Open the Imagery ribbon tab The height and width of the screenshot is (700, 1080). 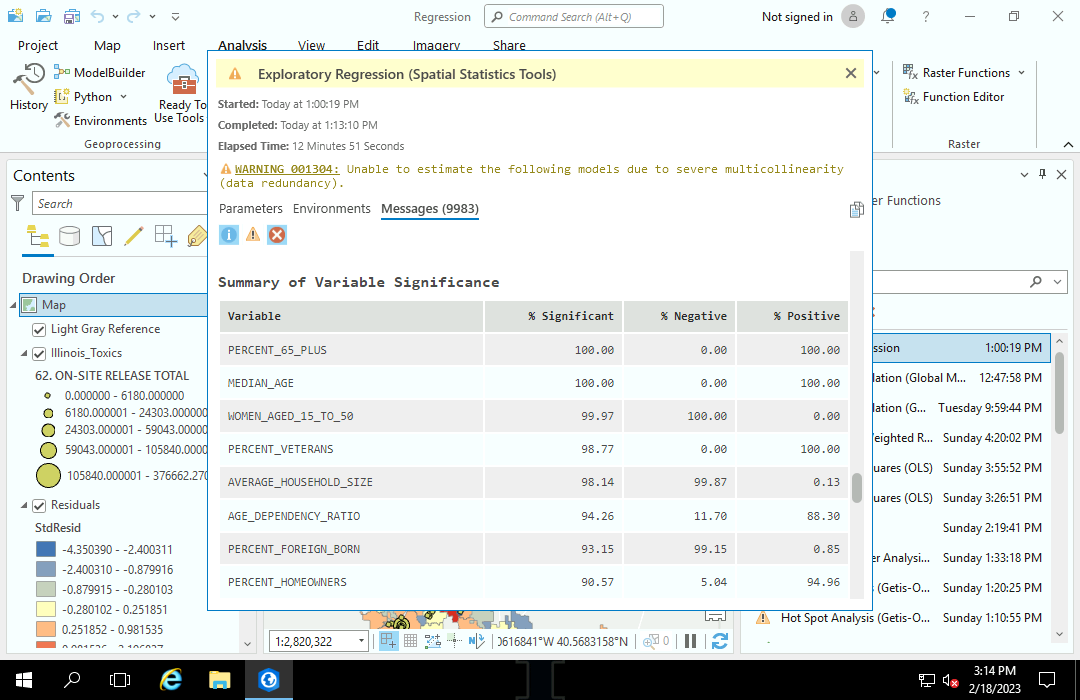click(436, 45)
